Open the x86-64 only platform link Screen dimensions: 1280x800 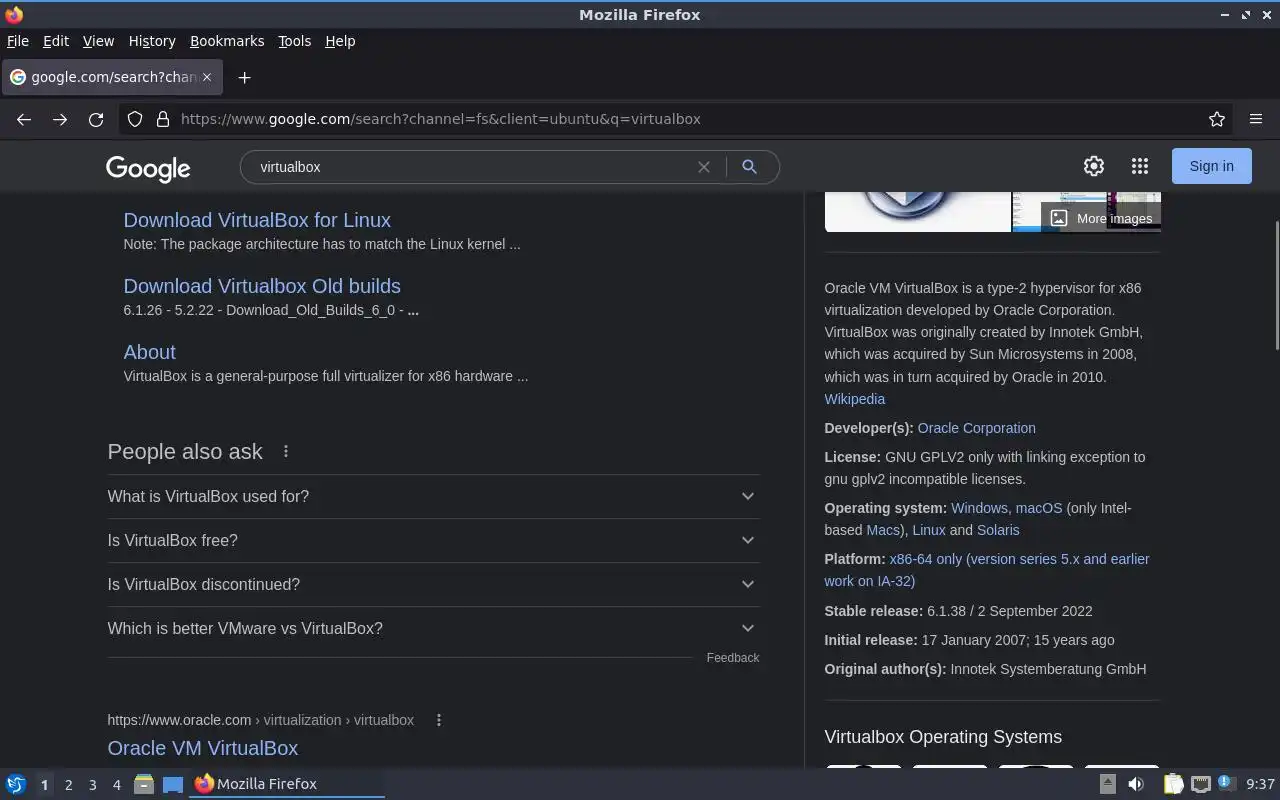click(987, 570)
